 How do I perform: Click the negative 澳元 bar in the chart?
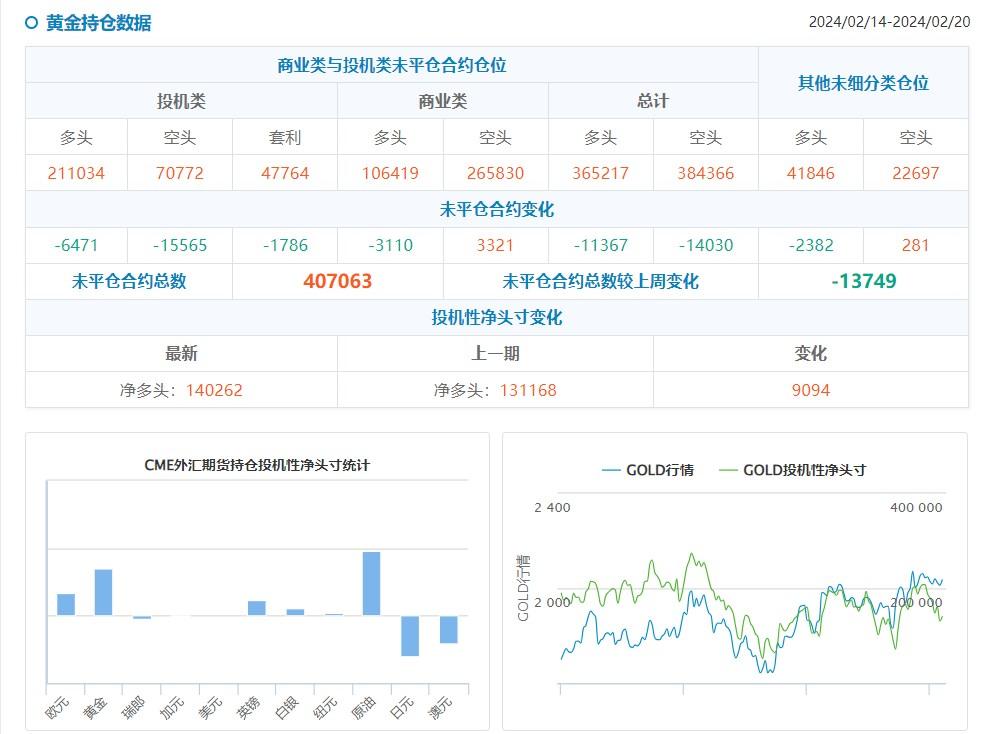point(448,632)
